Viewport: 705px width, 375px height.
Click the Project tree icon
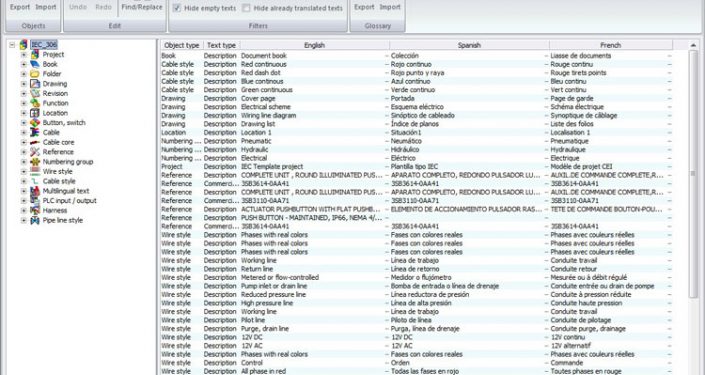point(35,54)
